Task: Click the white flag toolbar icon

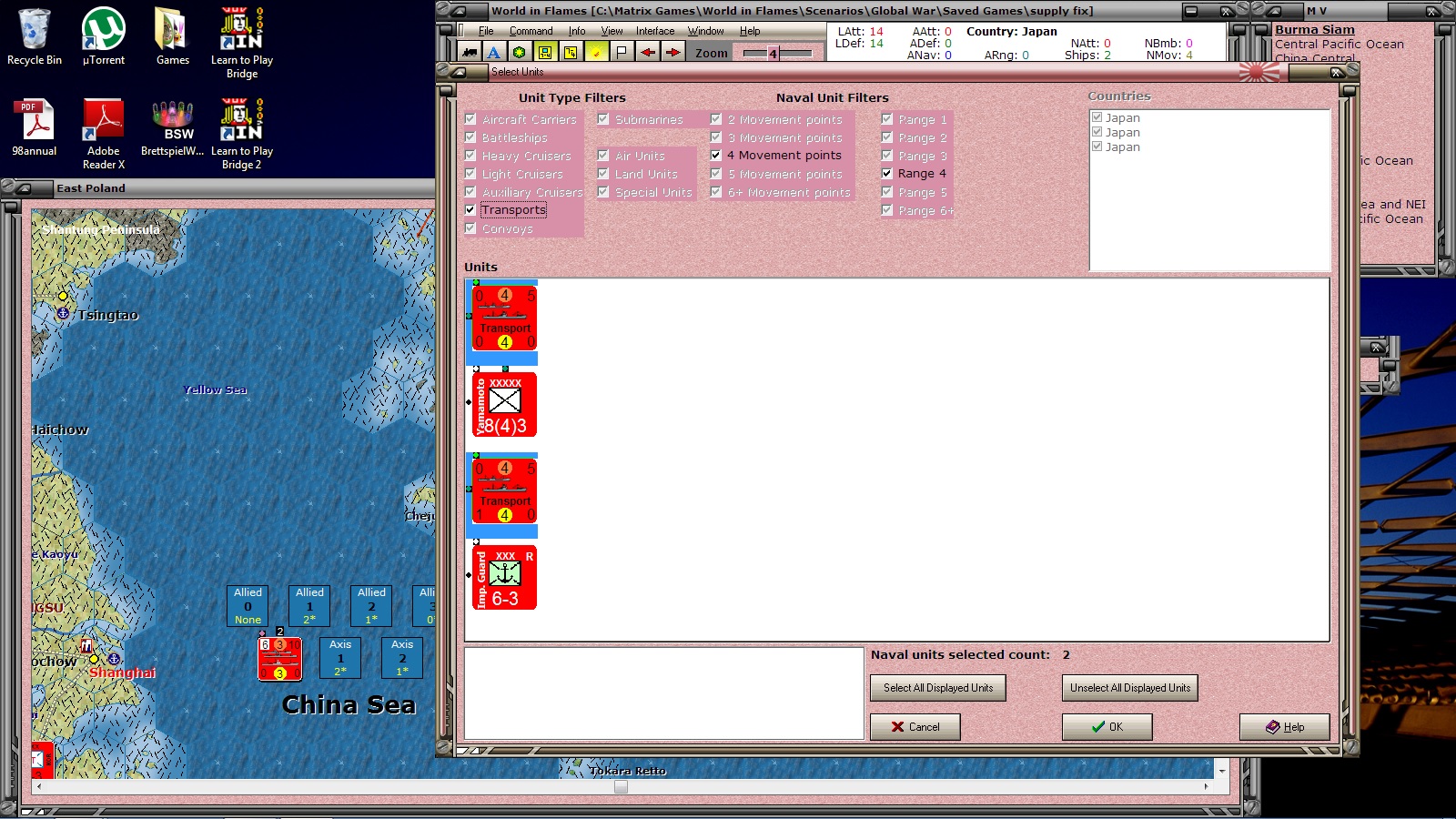Action: point(622,52)
